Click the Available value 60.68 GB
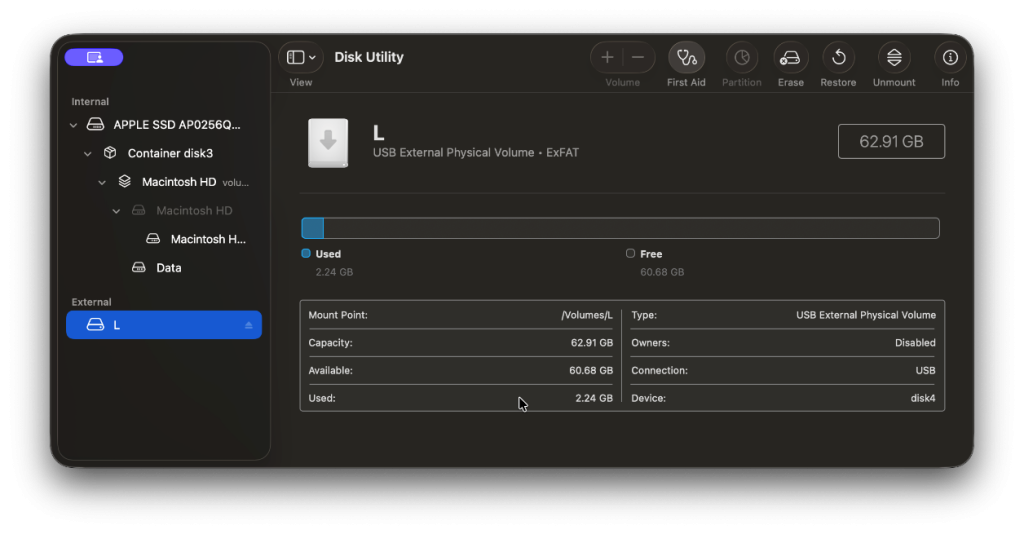 [591, 370]
